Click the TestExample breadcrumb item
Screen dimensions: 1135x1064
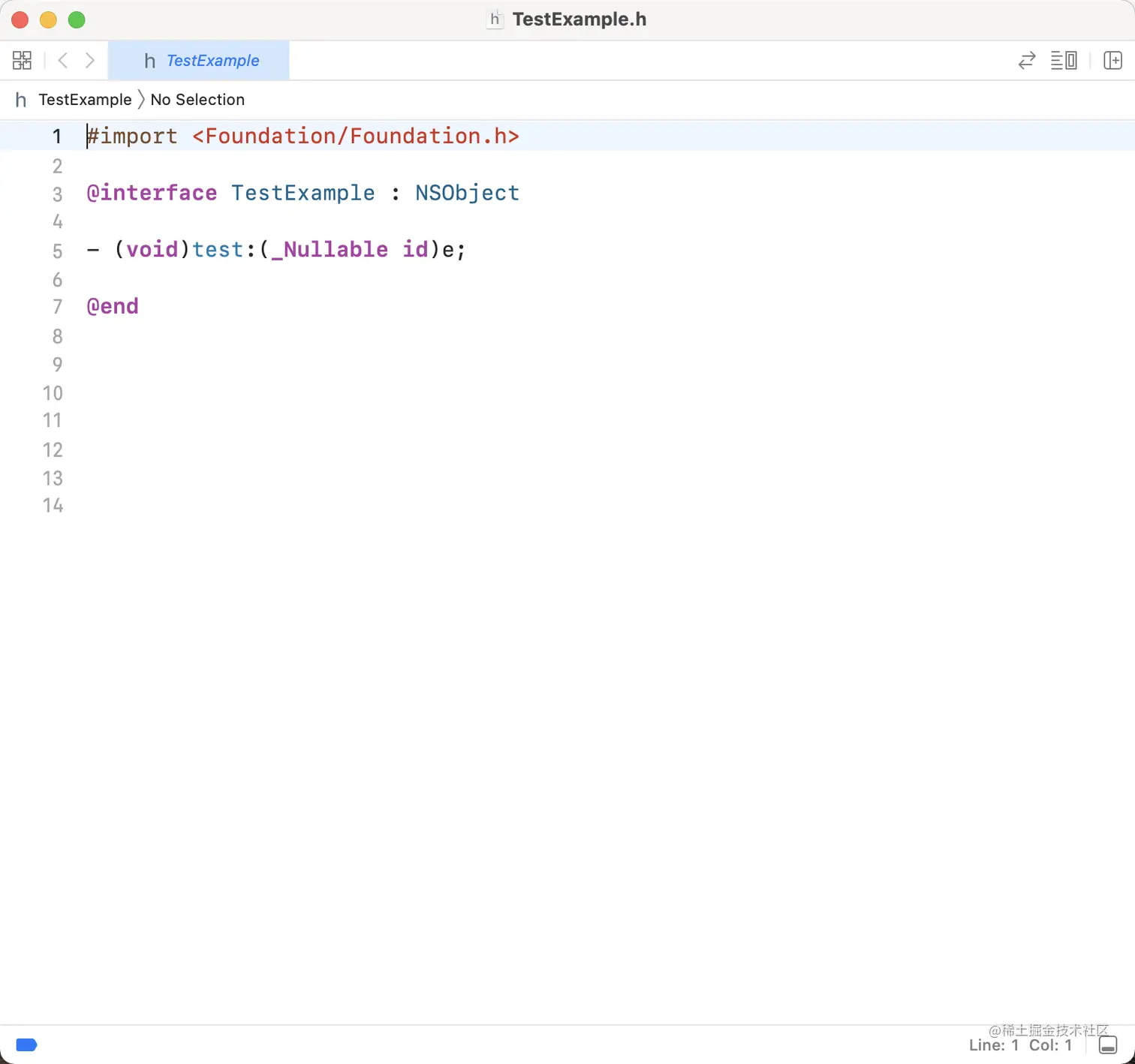tap(85, 100)
